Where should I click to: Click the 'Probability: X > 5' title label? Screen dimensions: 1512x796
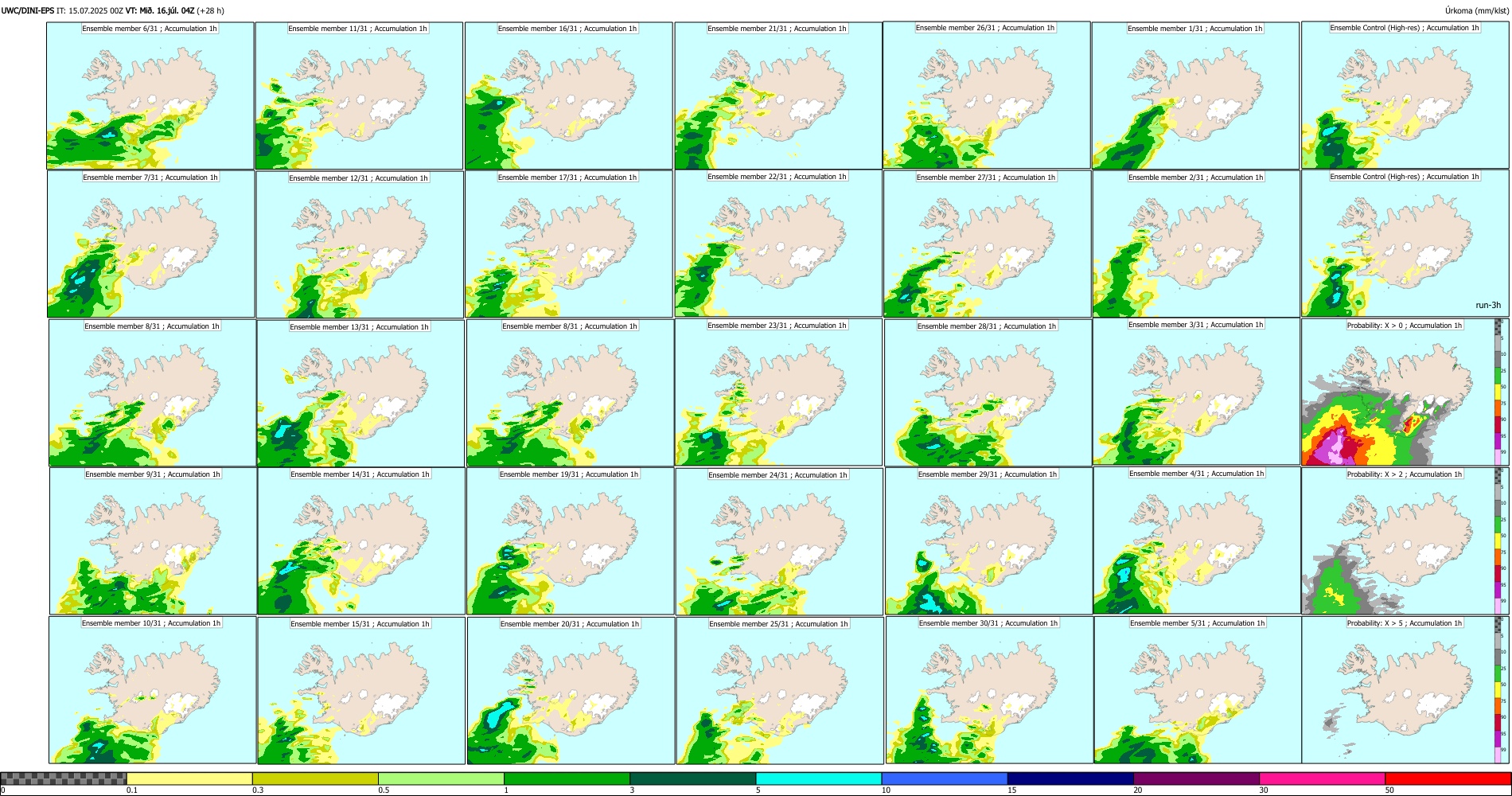[1405, 623]
